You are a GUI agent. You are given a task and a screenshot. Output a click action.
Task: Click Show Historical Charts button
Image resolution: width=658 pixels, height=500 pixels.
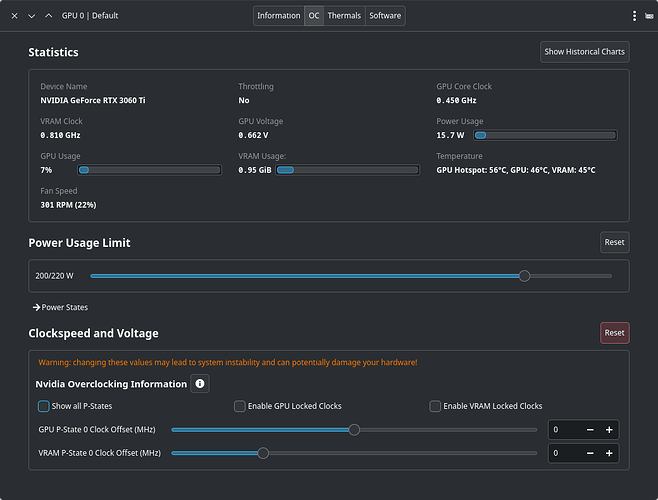(x=584, y=52)
